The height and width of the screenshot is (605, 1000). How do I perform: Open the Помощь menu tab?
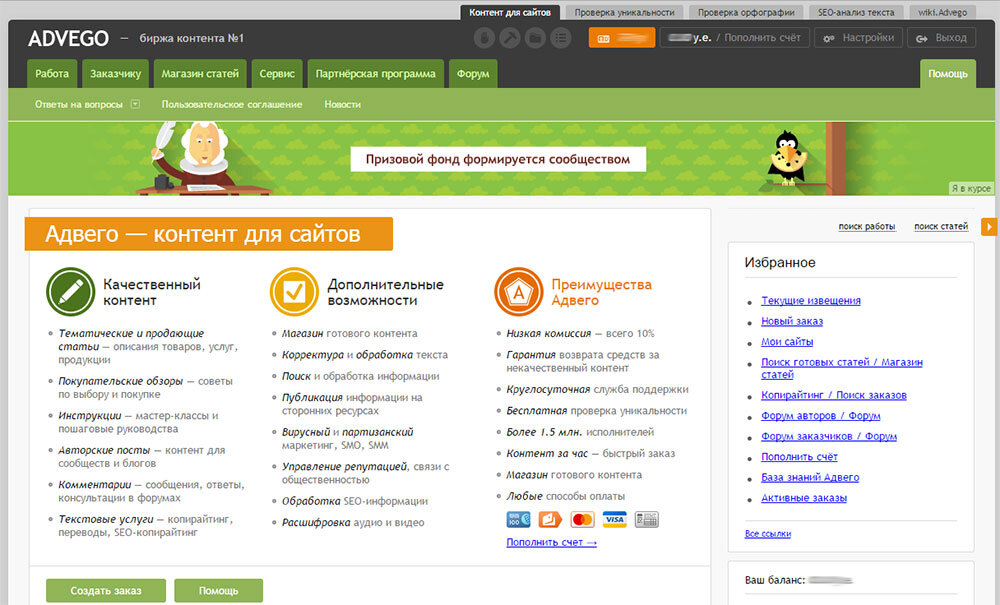pyautogui.click(x=948, y=73)
